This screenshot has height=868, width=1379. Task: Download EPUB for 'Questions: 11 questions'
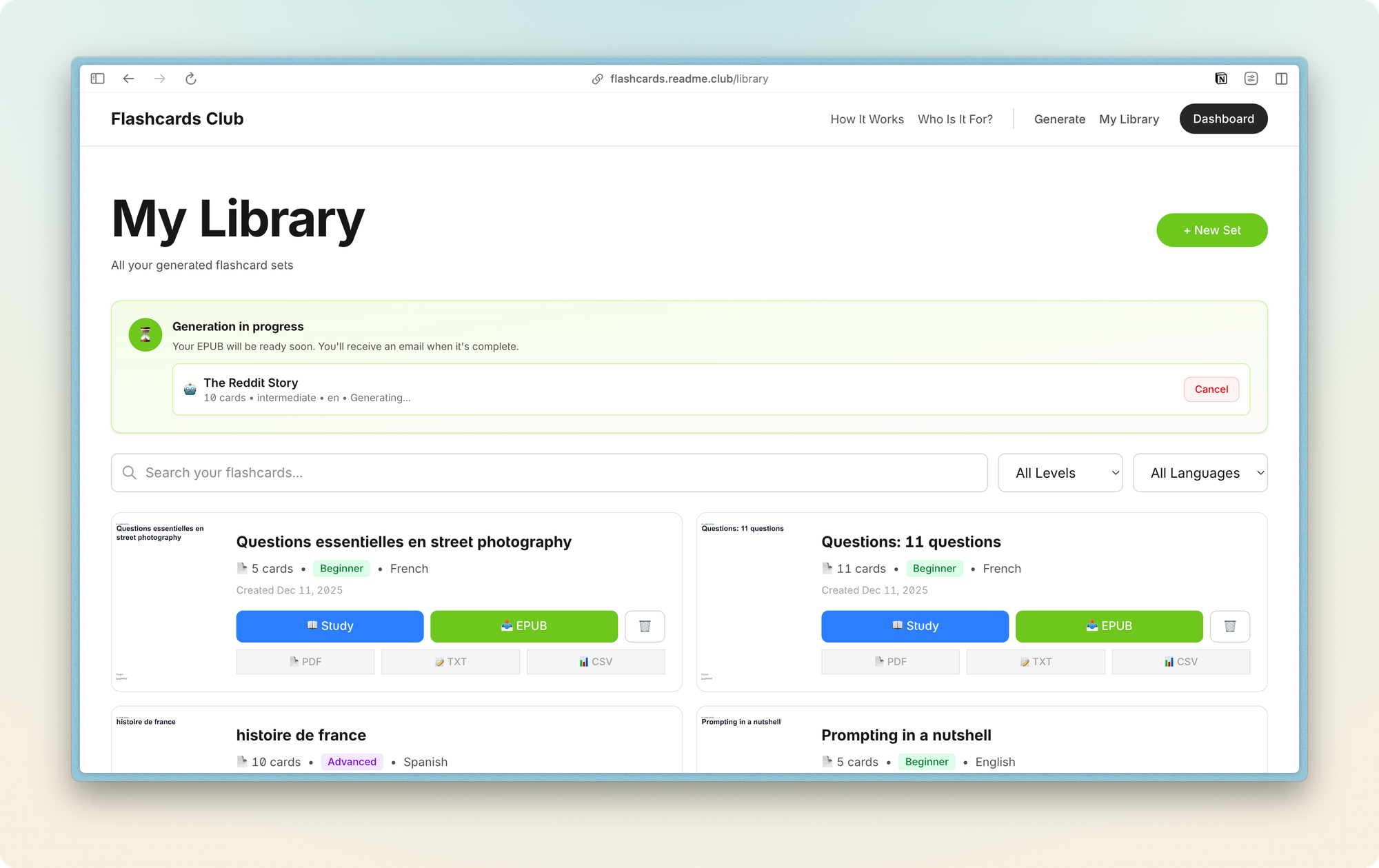click(x=1109, y=626)
